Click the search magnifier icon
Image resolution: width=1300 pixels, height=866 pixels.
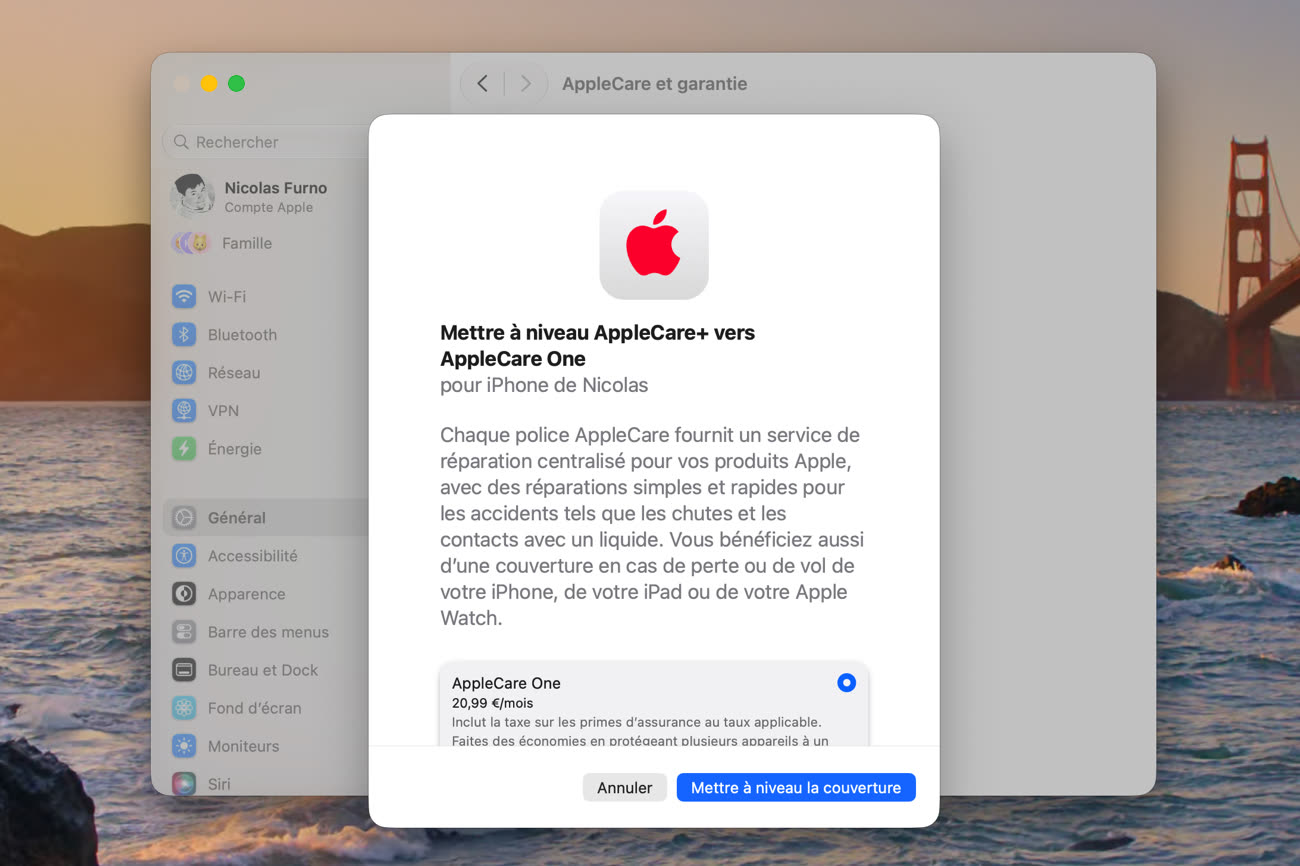click(181, 142)
